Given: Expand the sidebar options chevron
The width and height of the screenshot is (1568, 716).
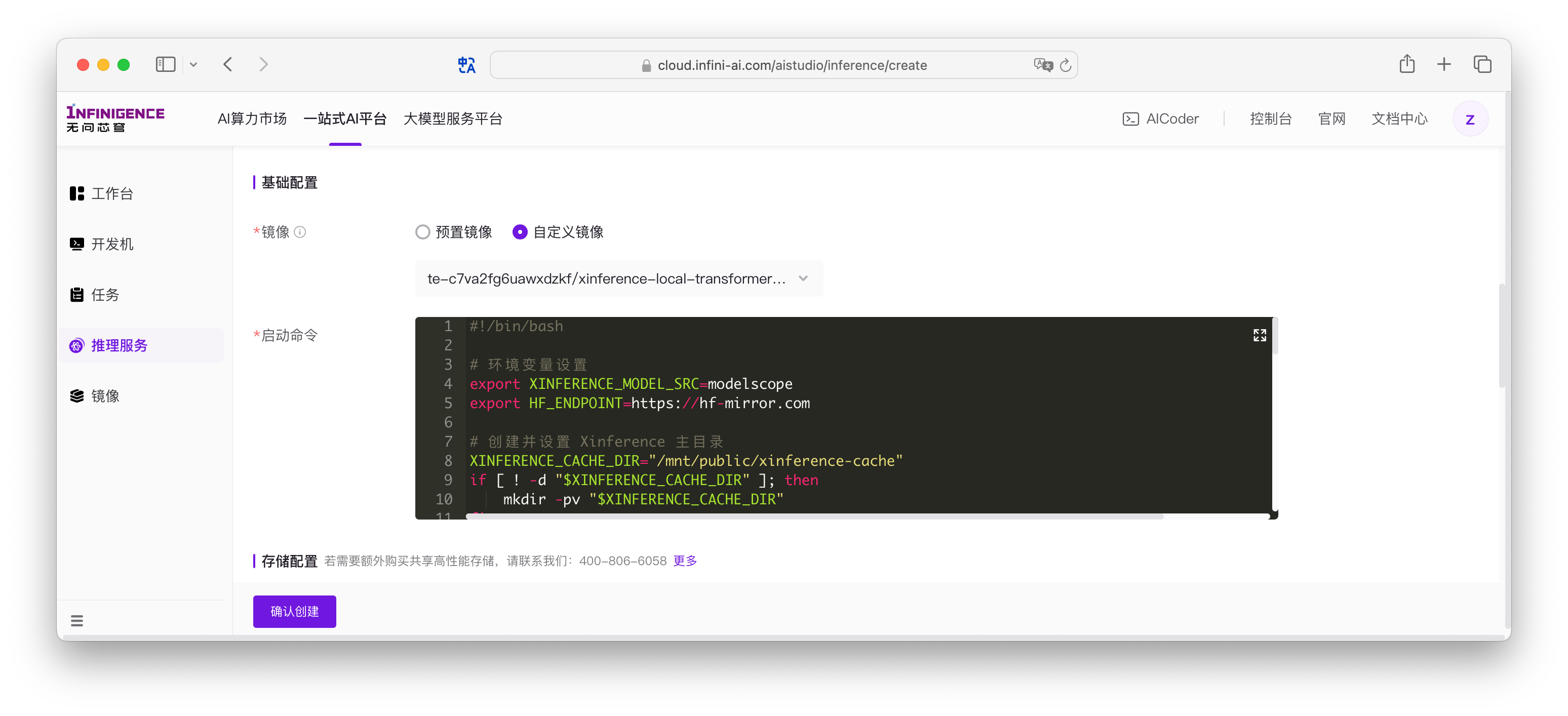Looking at the screenshot, I should tap(193, 64).
